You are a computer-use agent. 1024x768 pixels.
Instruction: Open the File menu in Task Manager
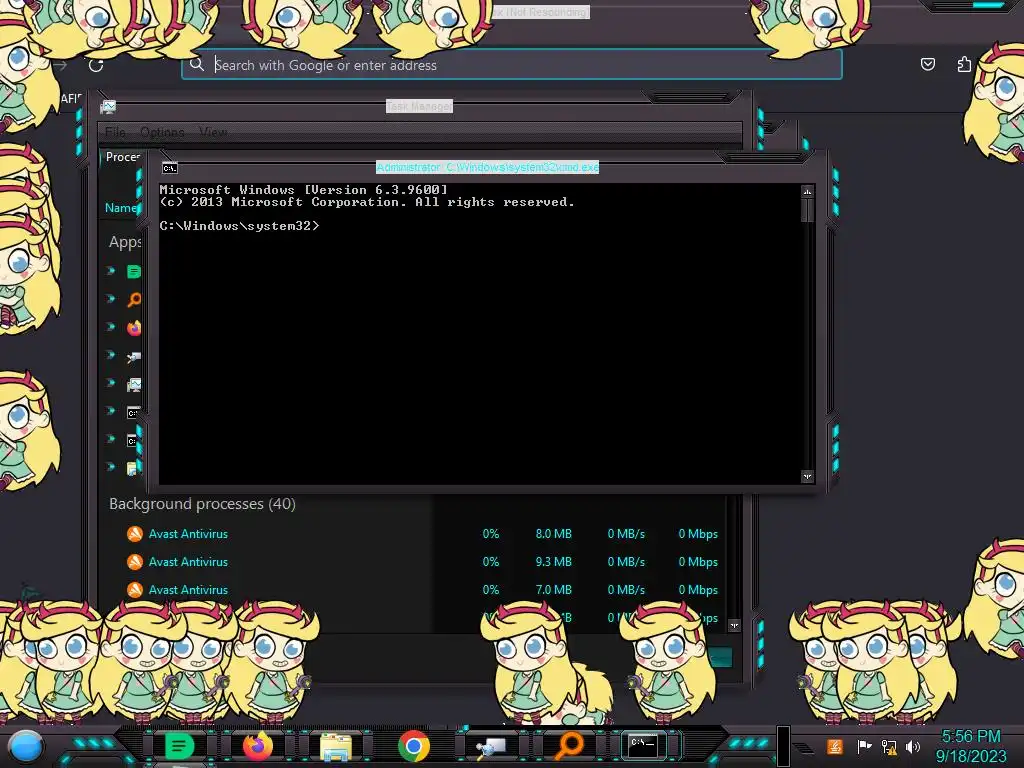[x=115, y=132]
